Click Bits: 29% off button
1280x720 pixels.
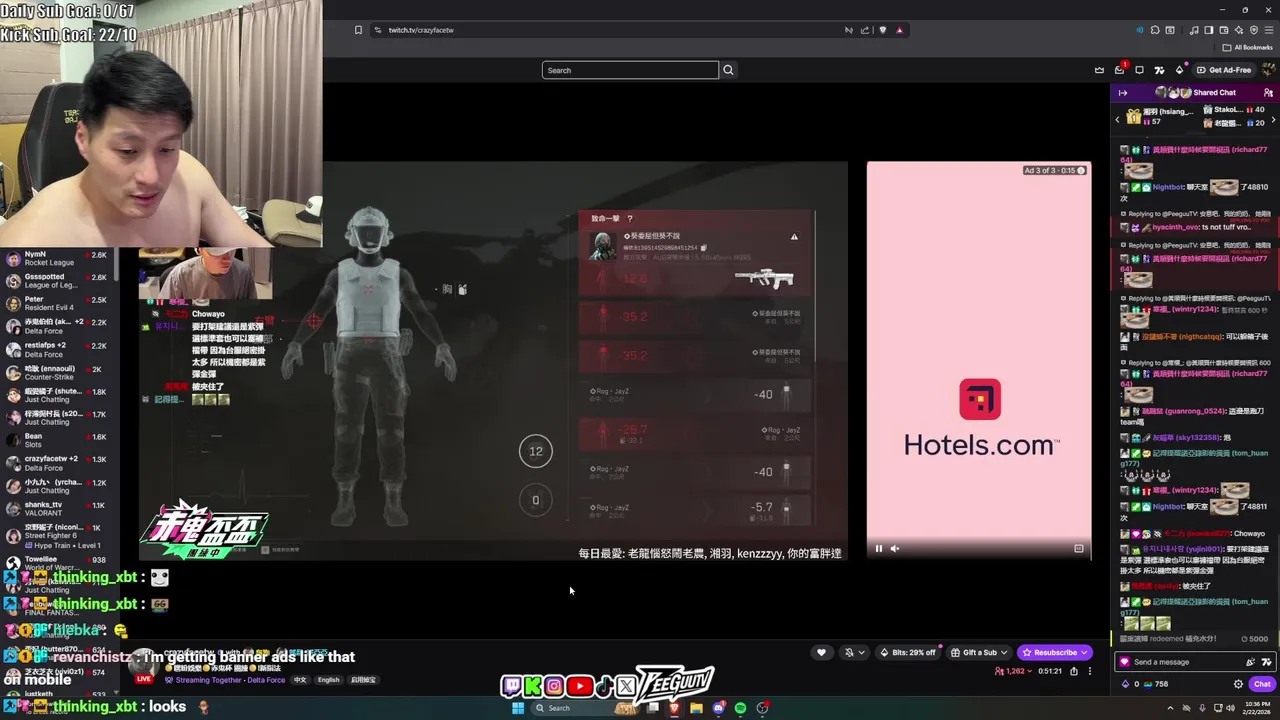pos(907,653)
